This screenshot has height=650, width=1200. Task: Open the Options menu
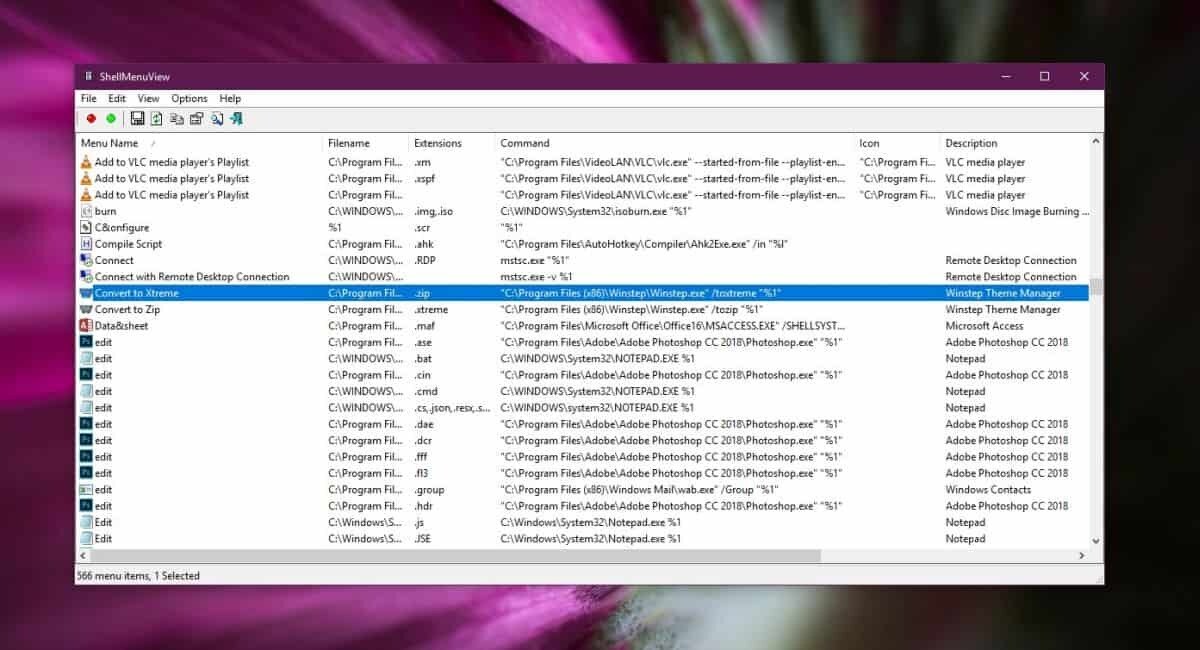pos(189,98)
